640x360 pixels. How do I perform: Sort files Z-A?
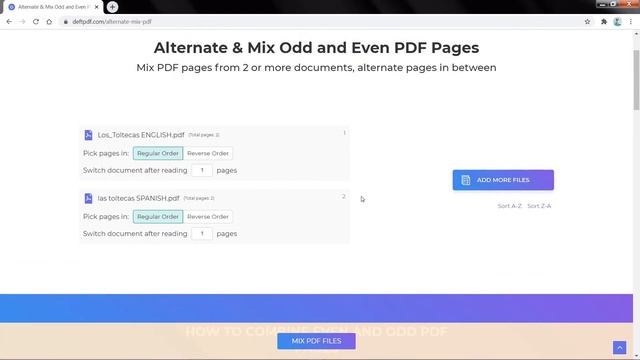pyautogui.click(x=539, y=206)
